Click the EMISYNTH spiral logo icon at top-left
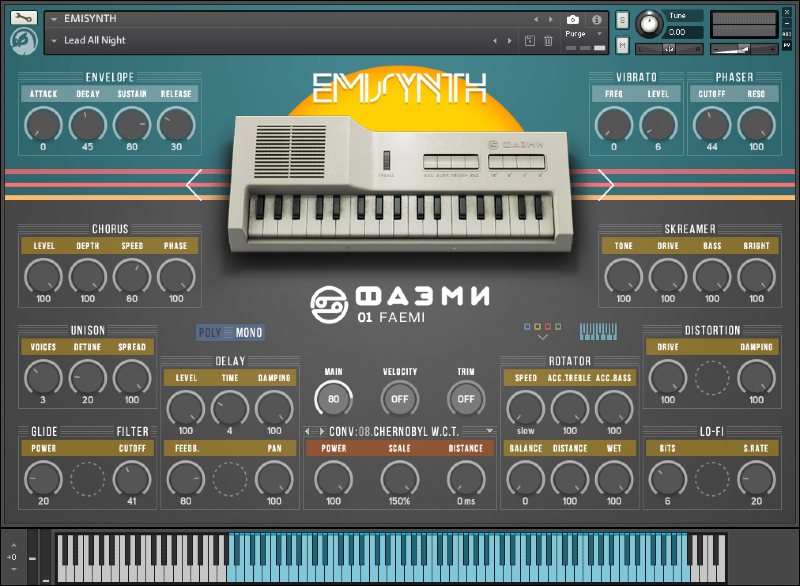This screenshot has width=800, height=586. (24, 40)
